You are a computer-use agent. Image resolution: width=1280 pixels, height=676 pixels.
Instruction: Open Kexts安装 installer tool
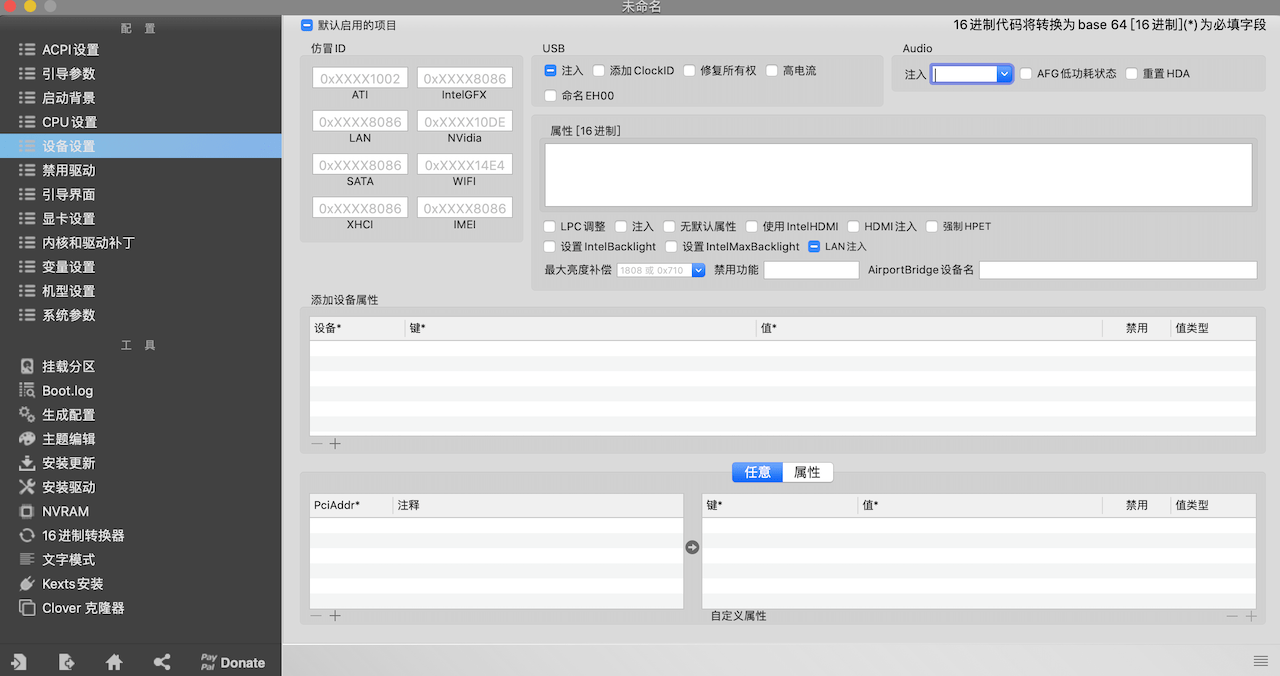pyautogui.click(x=72, y=584)
